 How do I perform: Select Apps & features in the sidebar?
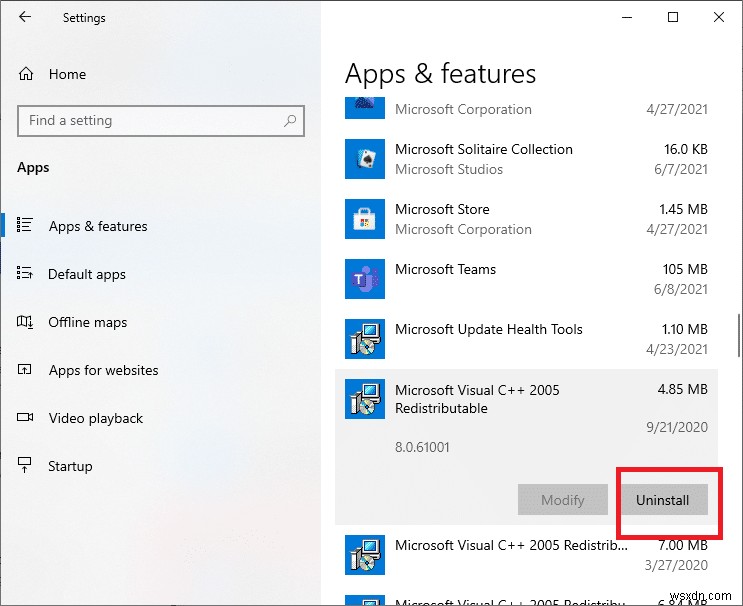[x=98, y=226]
